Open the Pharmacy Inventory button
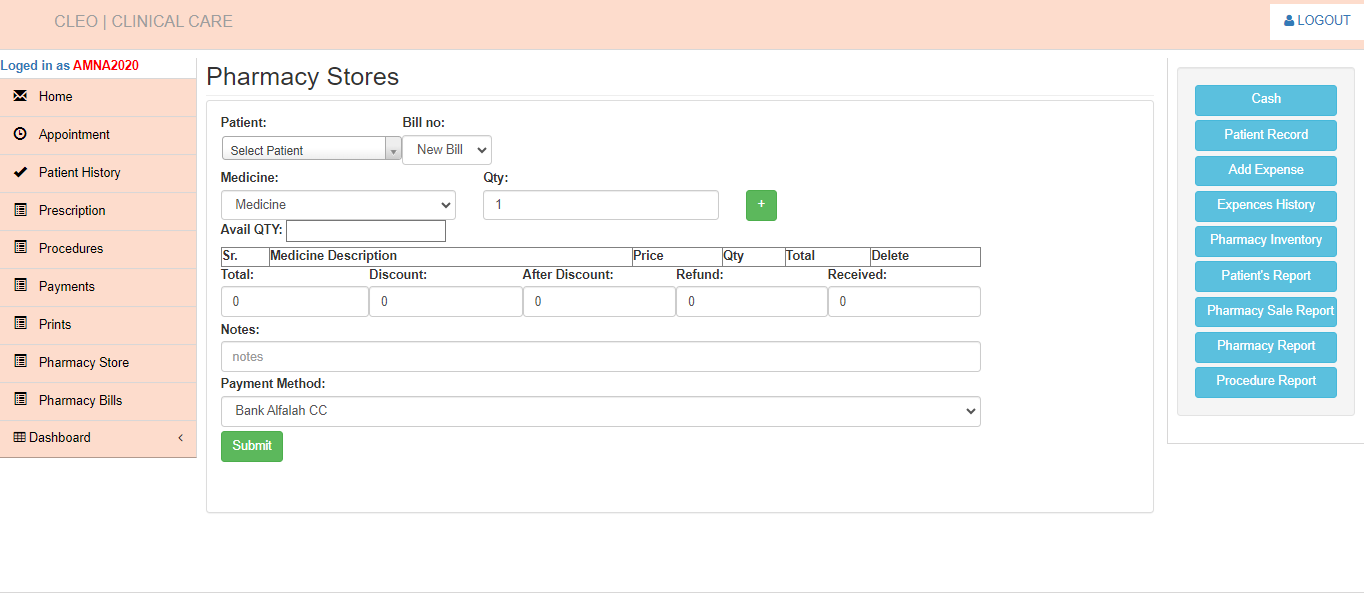 pyautogui.click(x=1265, y=240)
